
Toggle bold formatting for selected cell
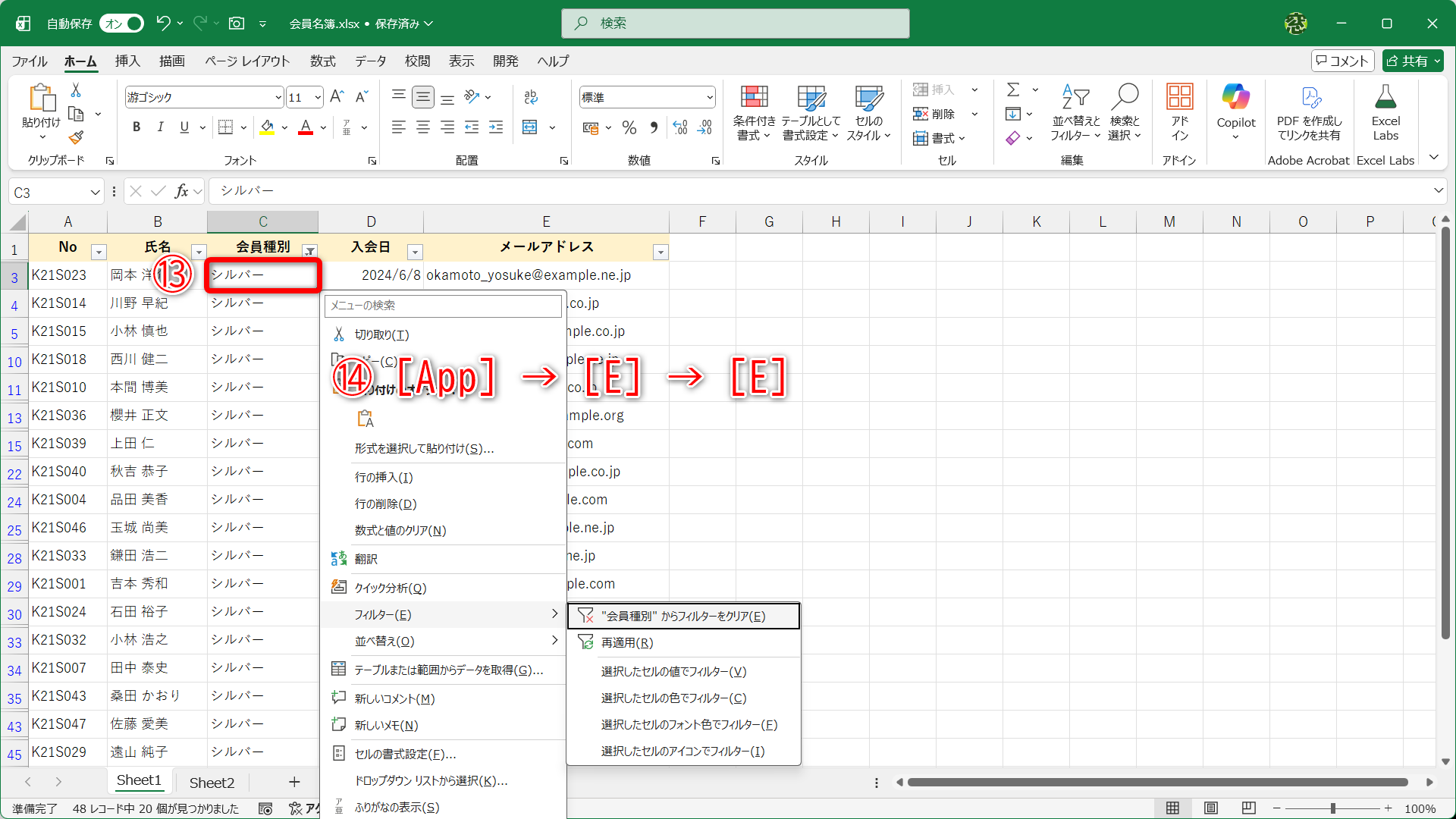[136, 127]
